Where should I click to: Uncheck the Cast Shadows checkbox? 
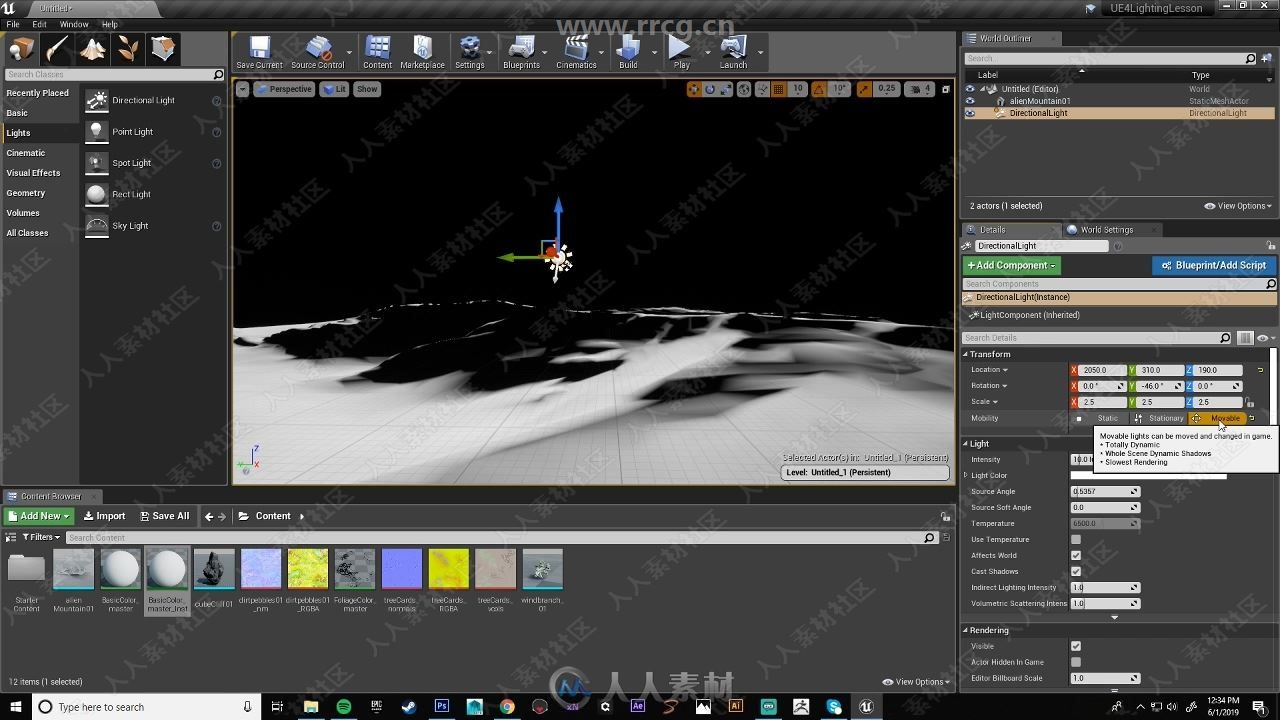1076,572
